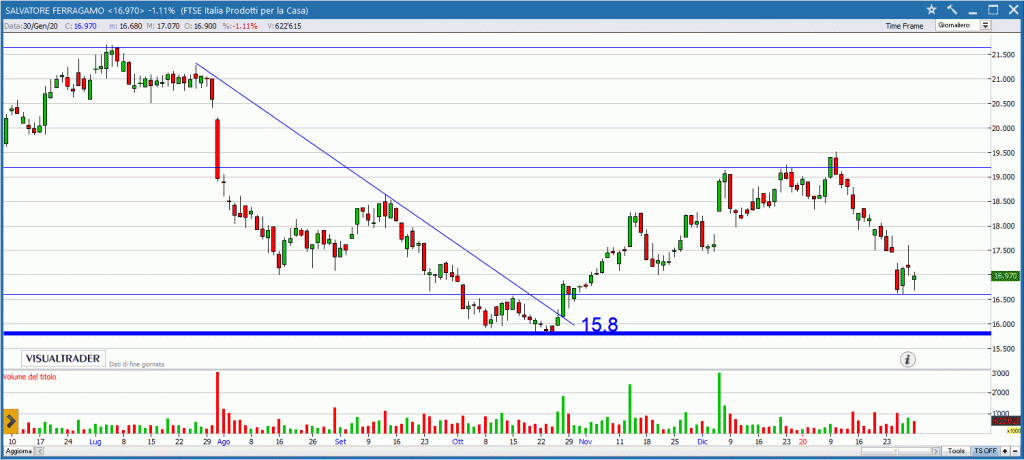The width and height of the screenshot is (1024, 460).
Task: Click the Nov month label on time axis
Action: point(585,442)
